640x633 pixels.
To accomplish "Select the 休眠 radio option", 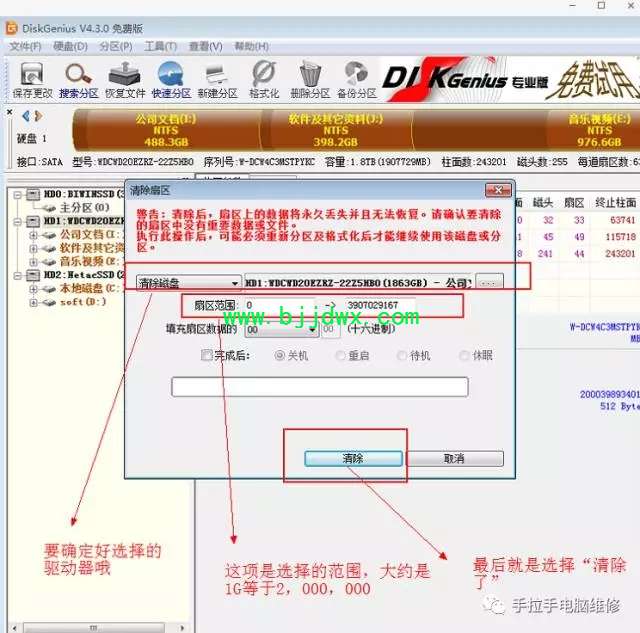I will (x=464, y=355).
